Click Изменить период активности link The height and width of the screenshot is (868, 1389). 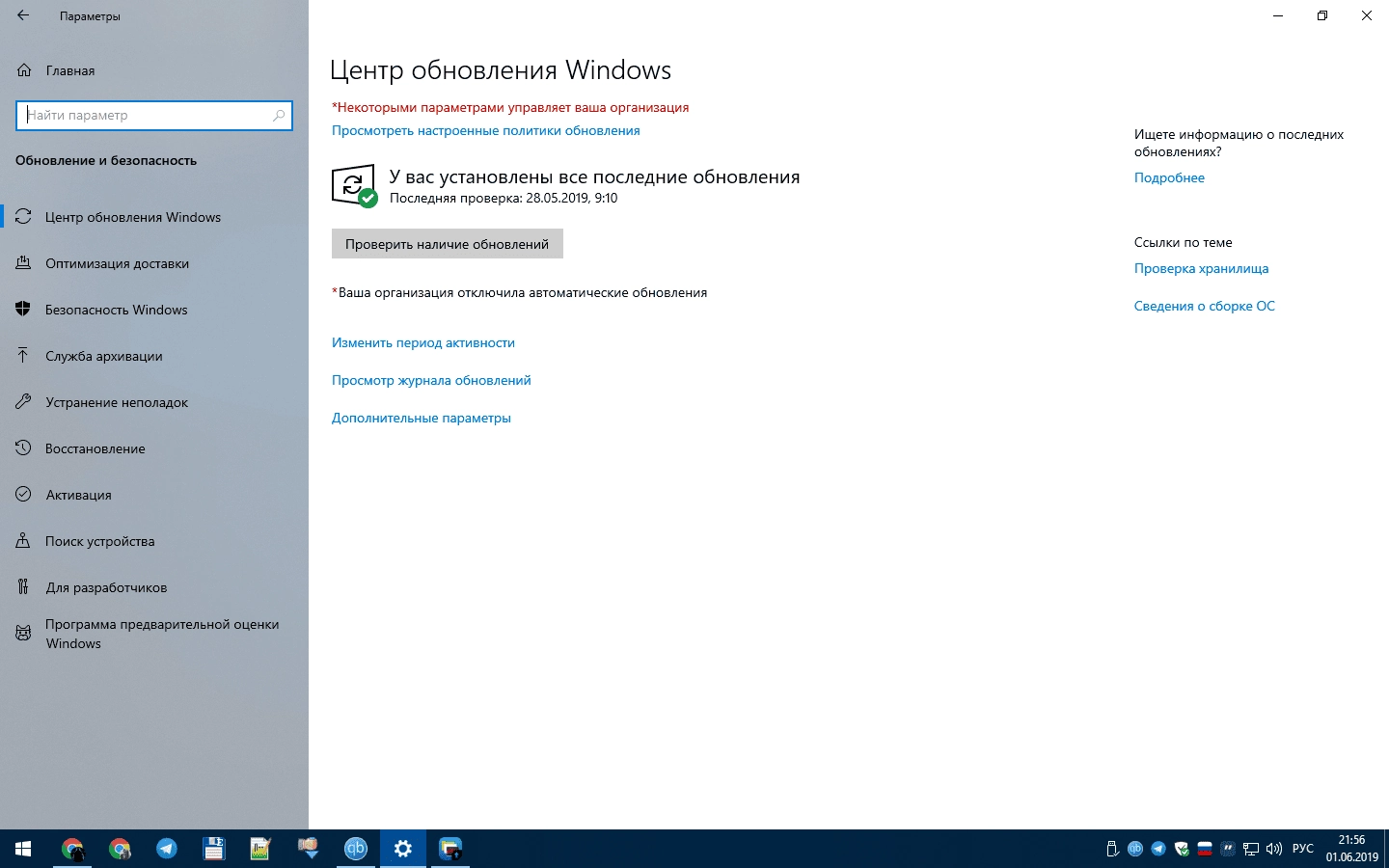coord(423,342)
